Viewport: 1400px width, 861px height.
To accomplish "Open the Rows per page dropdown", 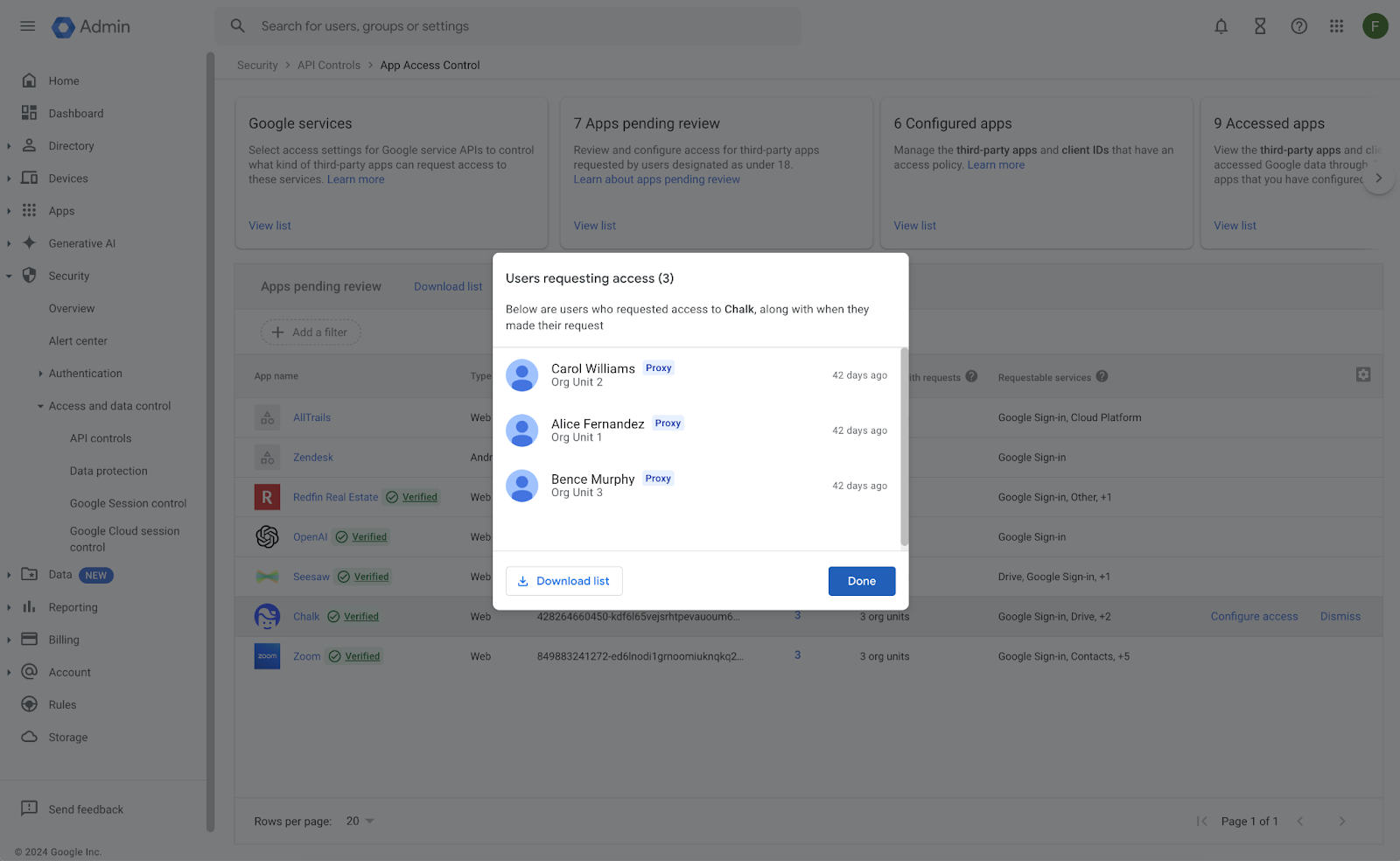I will coord(360,821).
